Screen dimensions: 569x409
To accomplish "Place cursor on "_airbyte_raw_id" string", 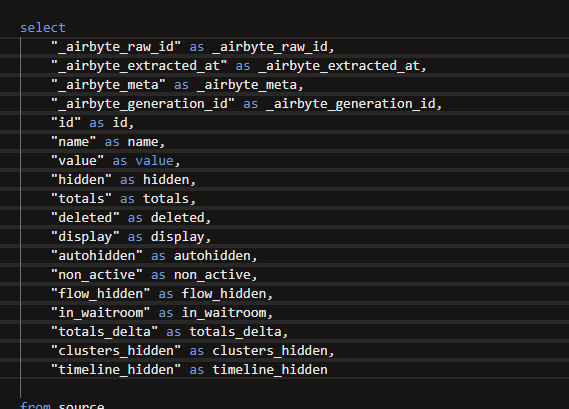I will point(116,47).
